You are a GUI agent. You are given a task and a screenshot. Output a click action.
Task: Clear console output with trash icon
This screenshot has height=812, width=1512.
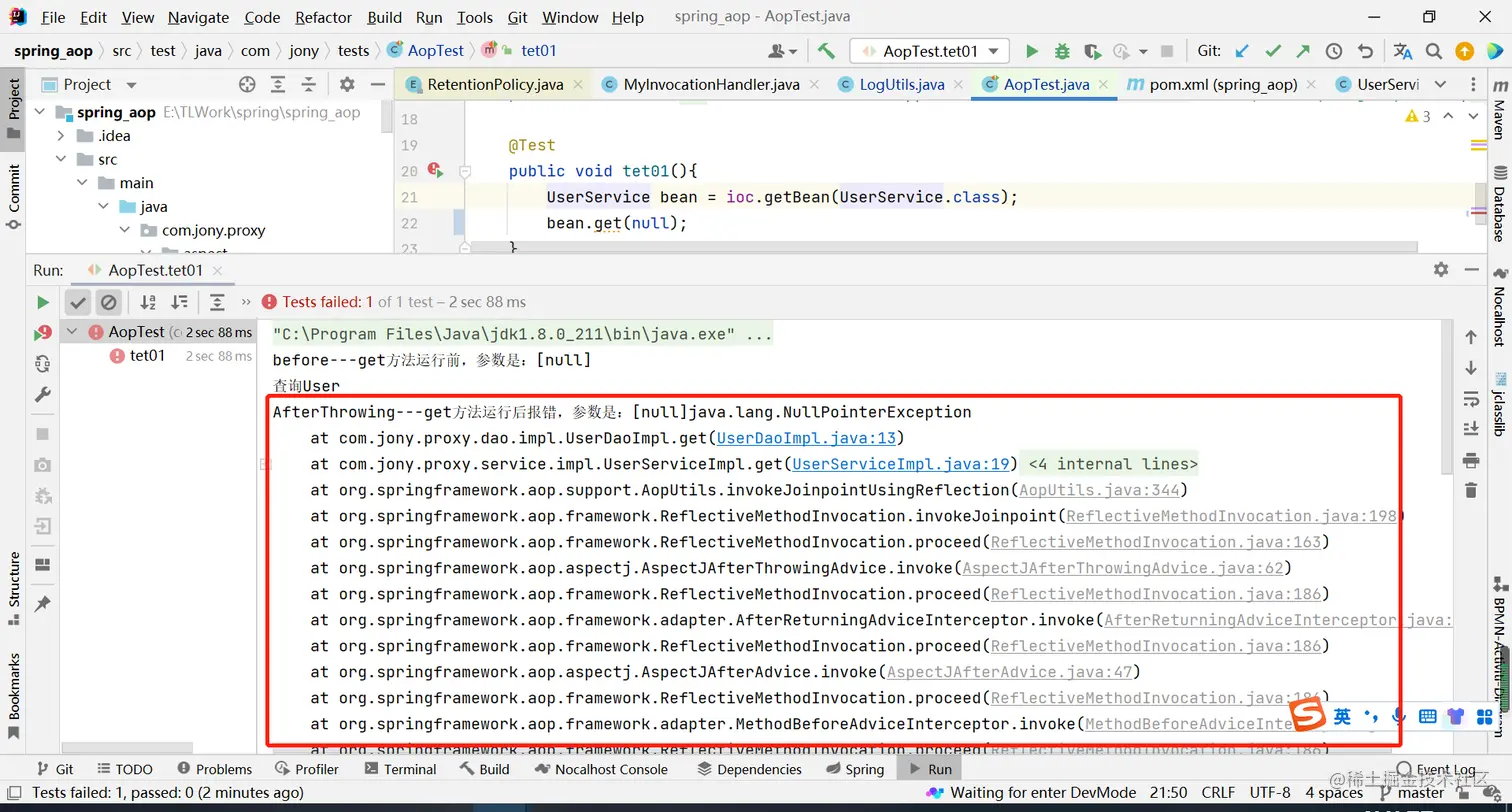1470,490
